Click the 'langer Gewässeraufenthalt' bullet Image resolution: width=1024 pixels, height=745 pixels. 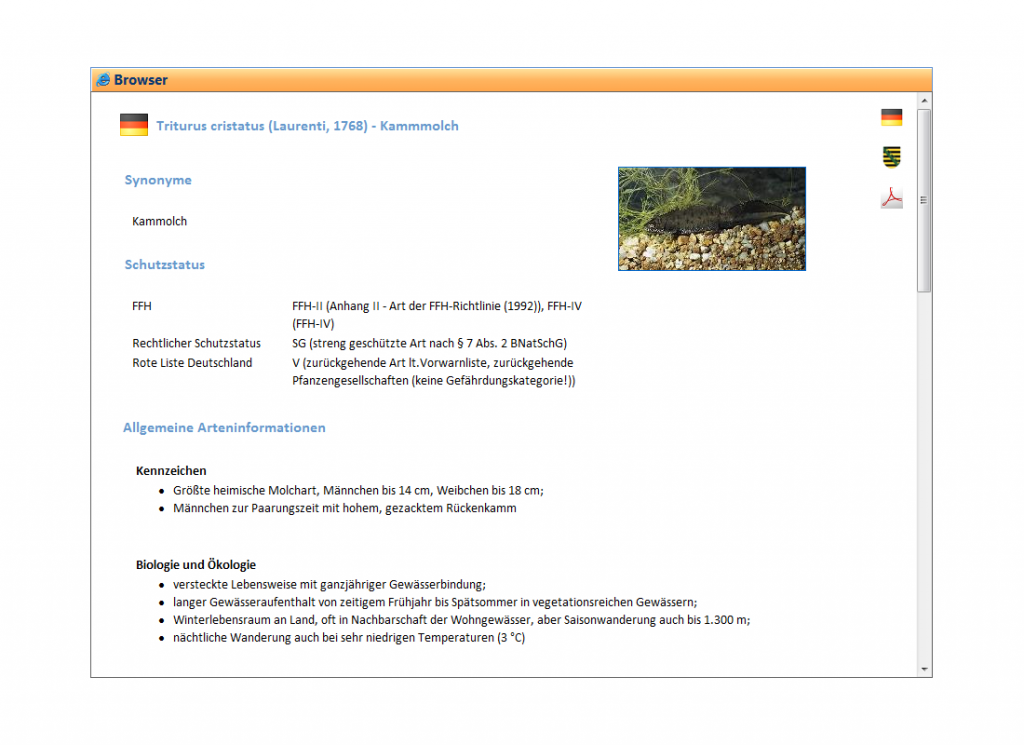click(435, 602)
